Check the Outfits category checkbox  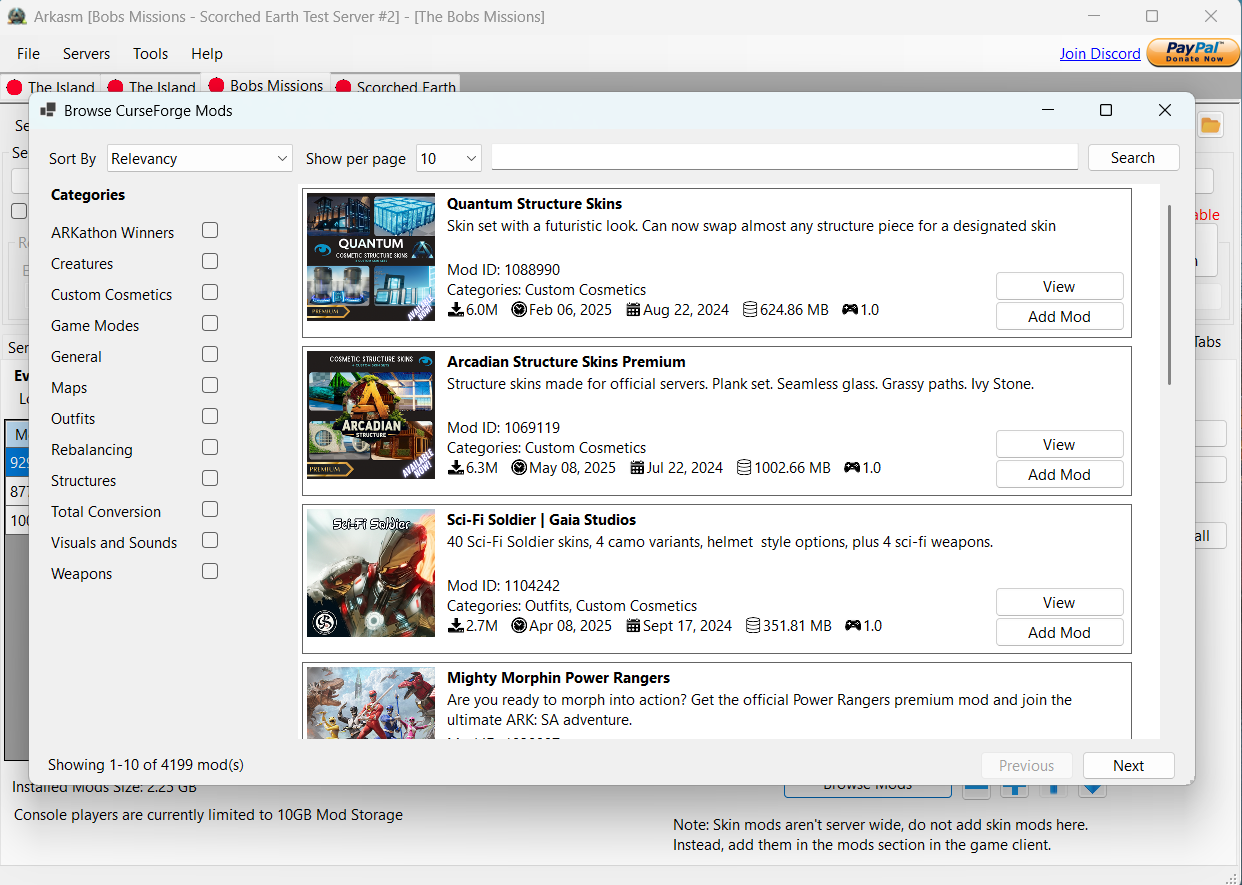coord(210,417)
